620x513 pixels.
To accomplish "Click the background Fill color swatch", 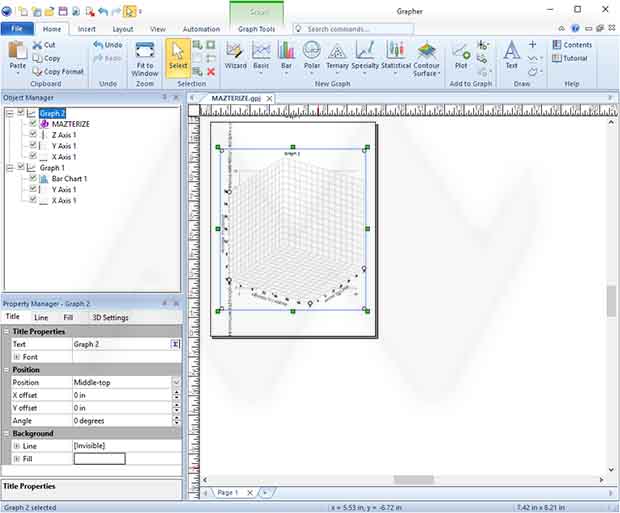I will [100, 459].
